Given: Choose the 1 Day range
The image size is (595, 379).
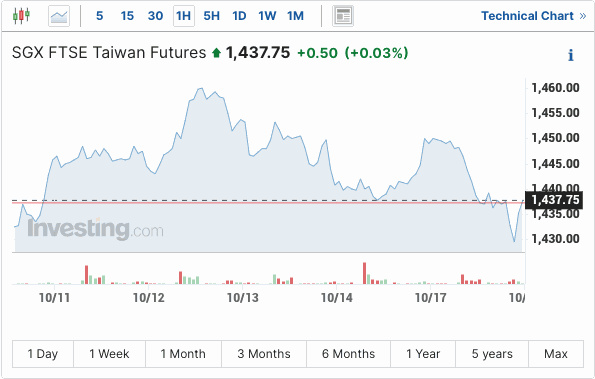Looking at the screenshot, I should pyautogui.click(x=43, y=354).
